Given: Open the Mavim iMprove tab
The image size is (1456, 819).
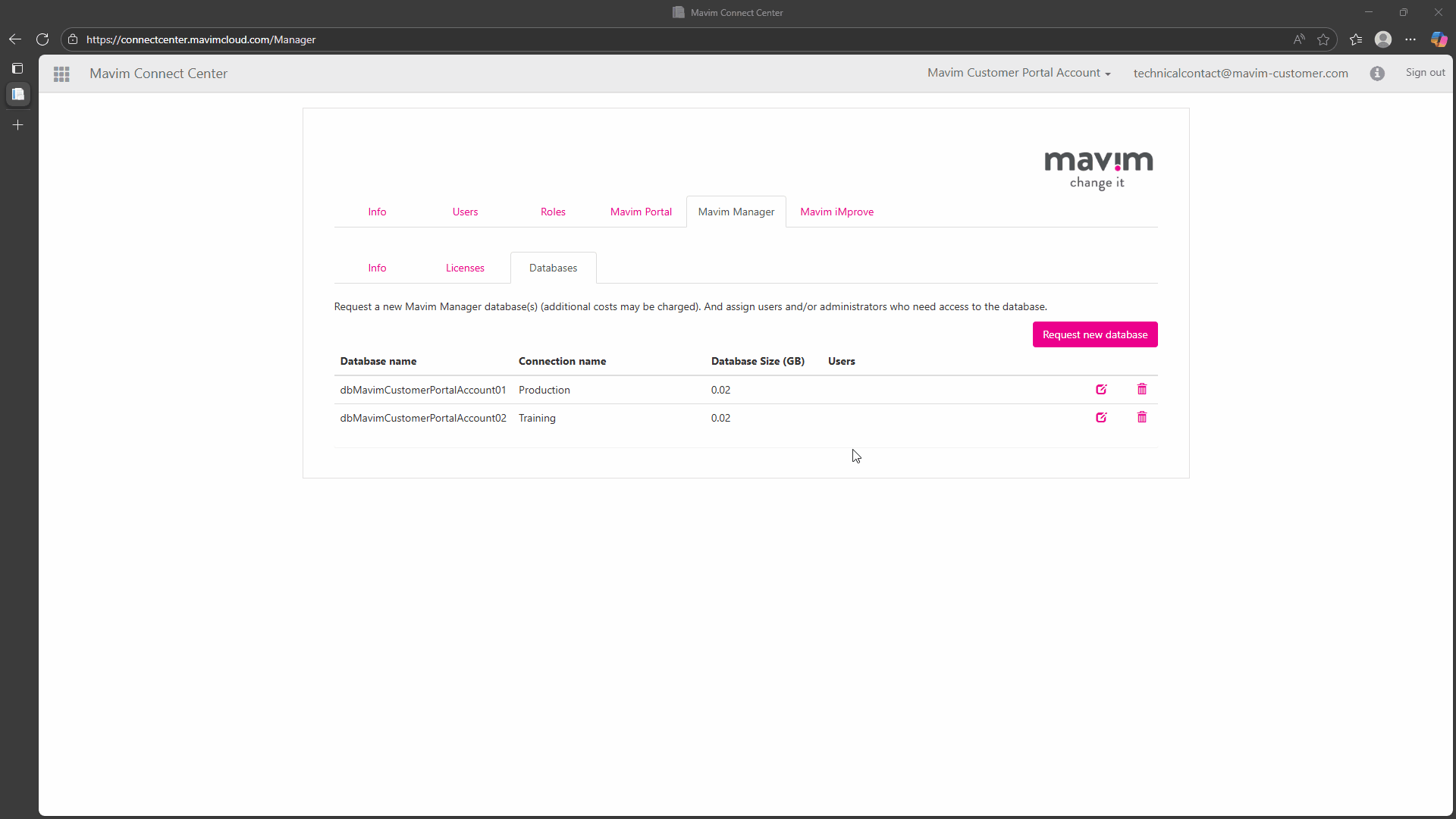Looking at the screenshot, I should tap(836, 212).
